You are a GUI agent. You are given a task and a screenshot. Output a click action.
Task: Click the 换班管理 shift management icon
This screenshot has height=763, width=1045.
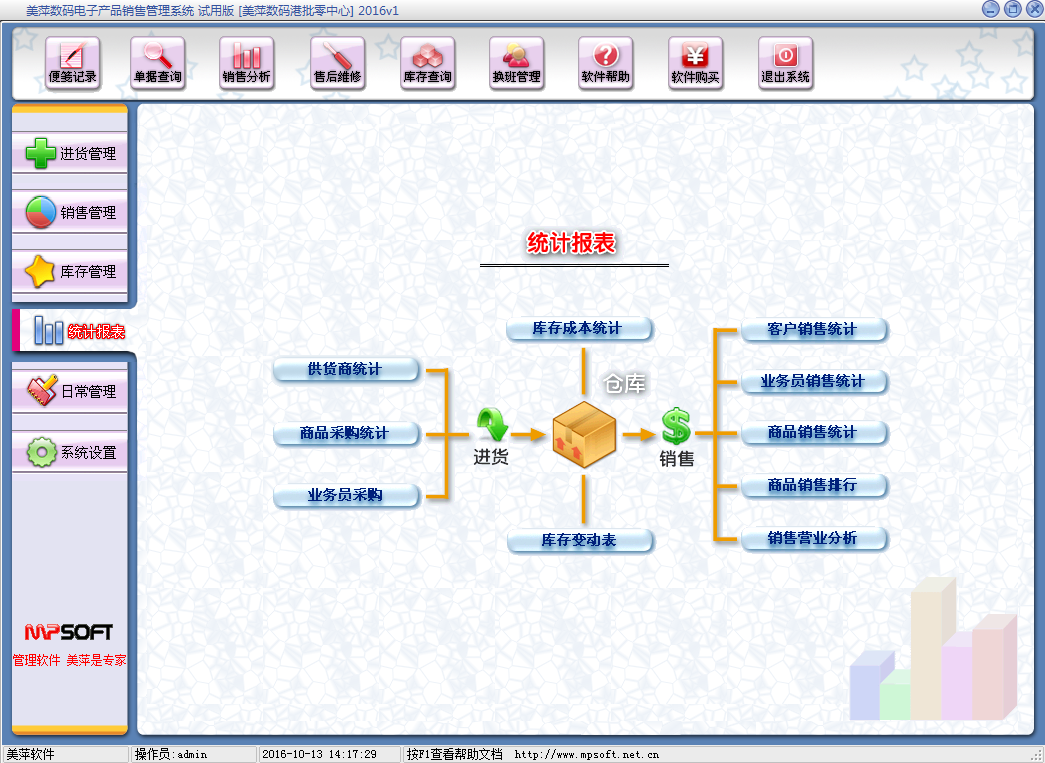pos(516,62)
